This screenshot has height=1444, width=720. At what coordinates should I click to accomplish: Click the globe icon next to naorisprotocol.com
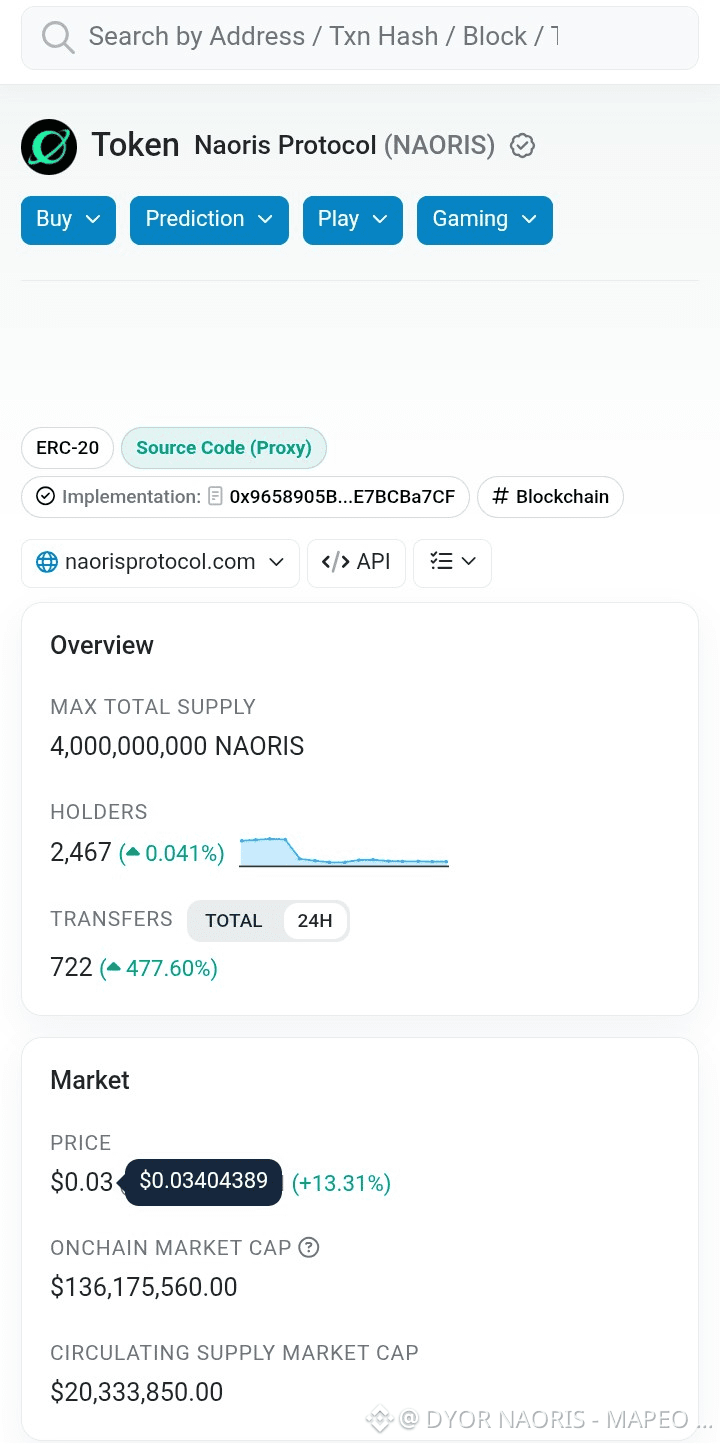(x=47, y=562)
